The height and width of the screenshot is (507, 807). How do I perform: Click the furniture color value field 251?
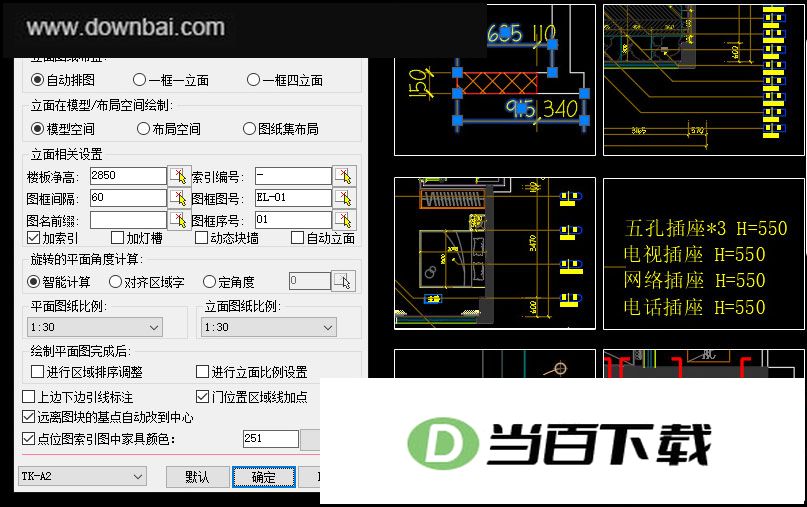(271, 439)
